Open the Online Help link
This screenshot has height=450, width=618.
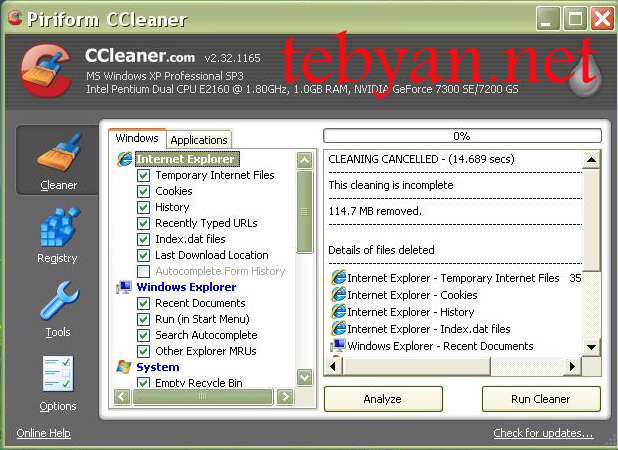(43, 433)
